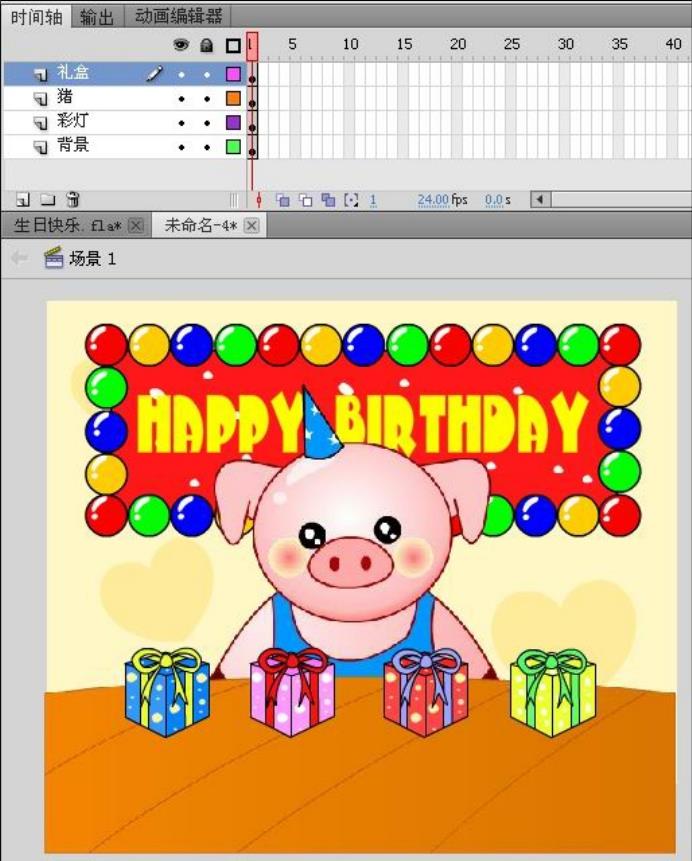Click the pencil icon on the 礼盒 layer
The width and height of the screenshot is (692, 861).
pos(154,74)
